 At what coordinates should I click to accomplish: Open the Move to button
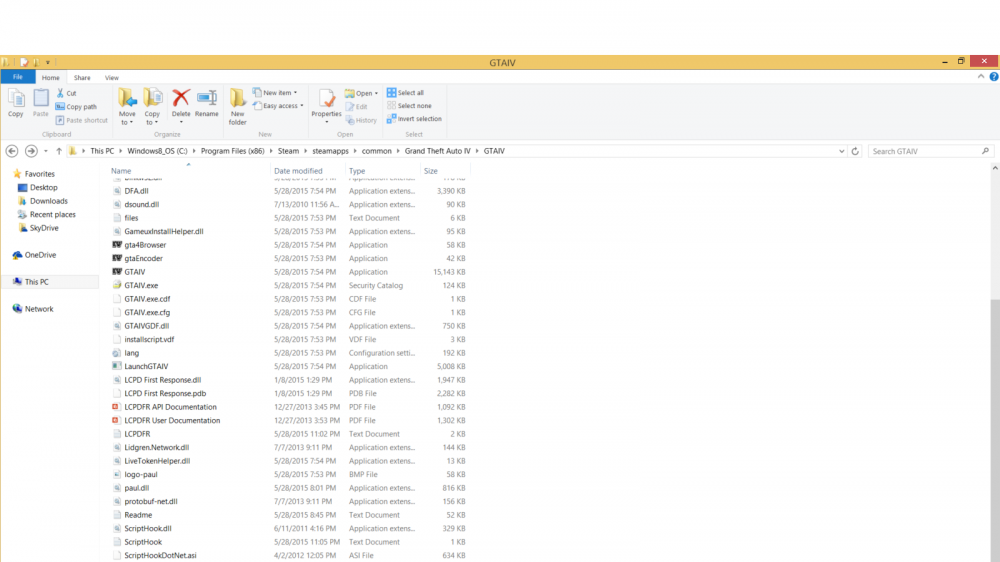click(127, 107)
